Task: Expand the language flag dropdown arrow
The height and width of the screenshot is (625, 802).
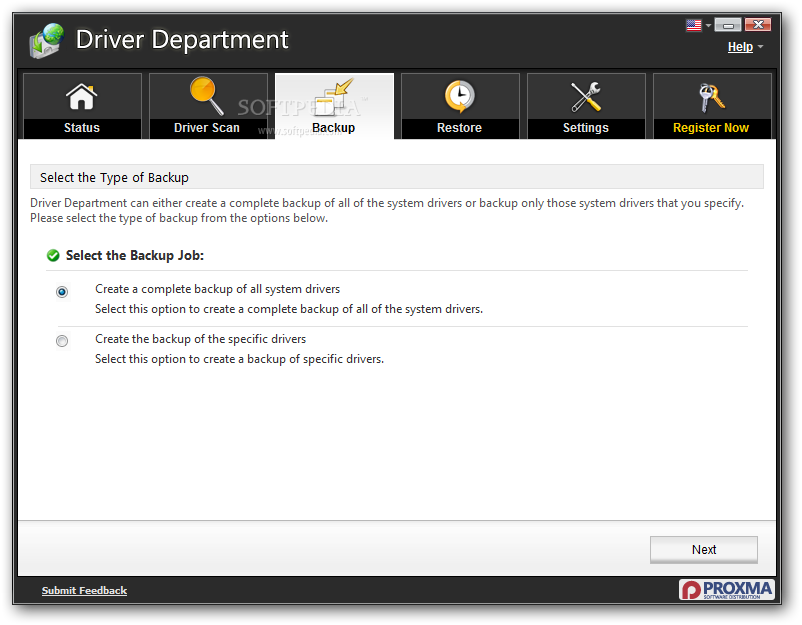Action: 708,26
